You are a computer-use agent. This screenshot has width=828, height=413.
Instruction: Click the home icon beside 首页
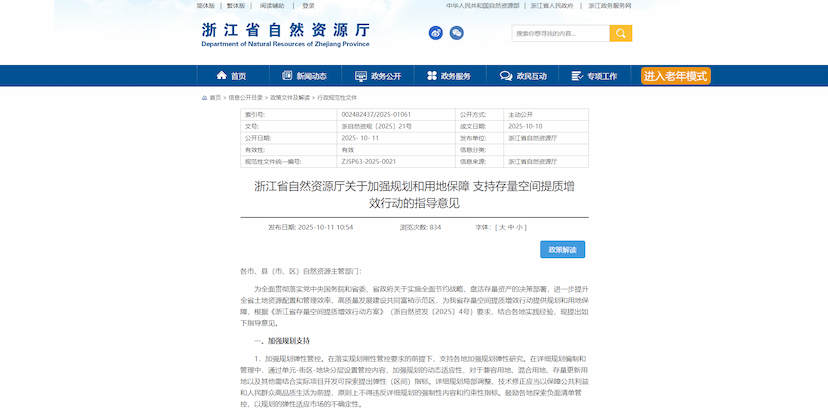tap(221, 76)
